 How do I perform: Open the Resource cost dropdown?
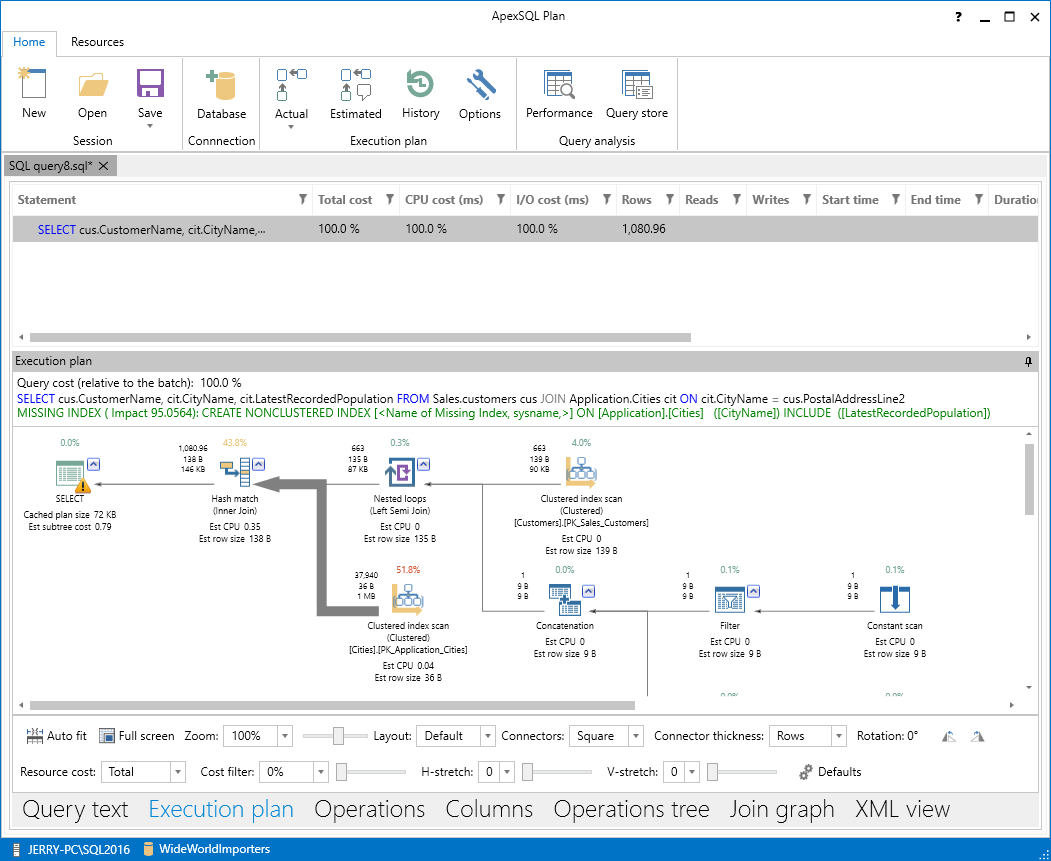pos(178,772)
